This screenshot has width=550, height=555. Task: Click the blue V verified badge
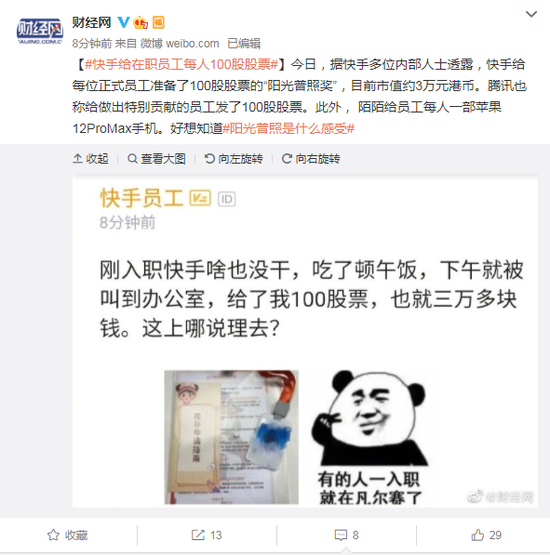point(123,22)
